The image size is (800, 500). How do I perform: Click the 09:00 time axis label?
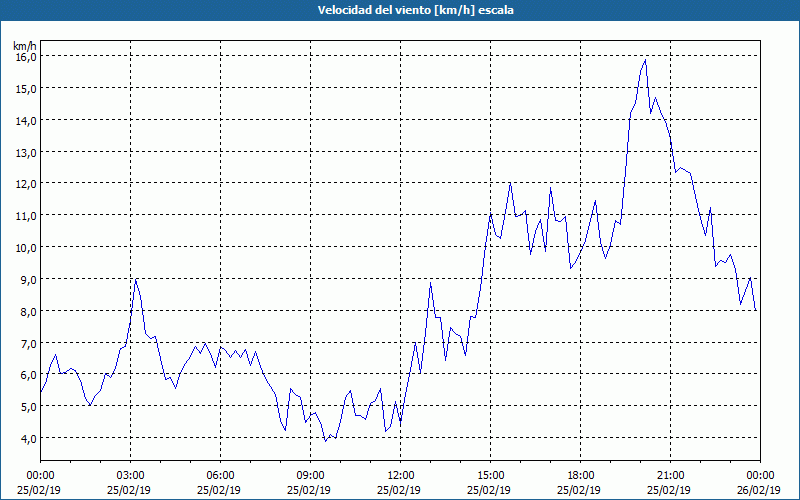pyautogui.click(x=311, y=476)
